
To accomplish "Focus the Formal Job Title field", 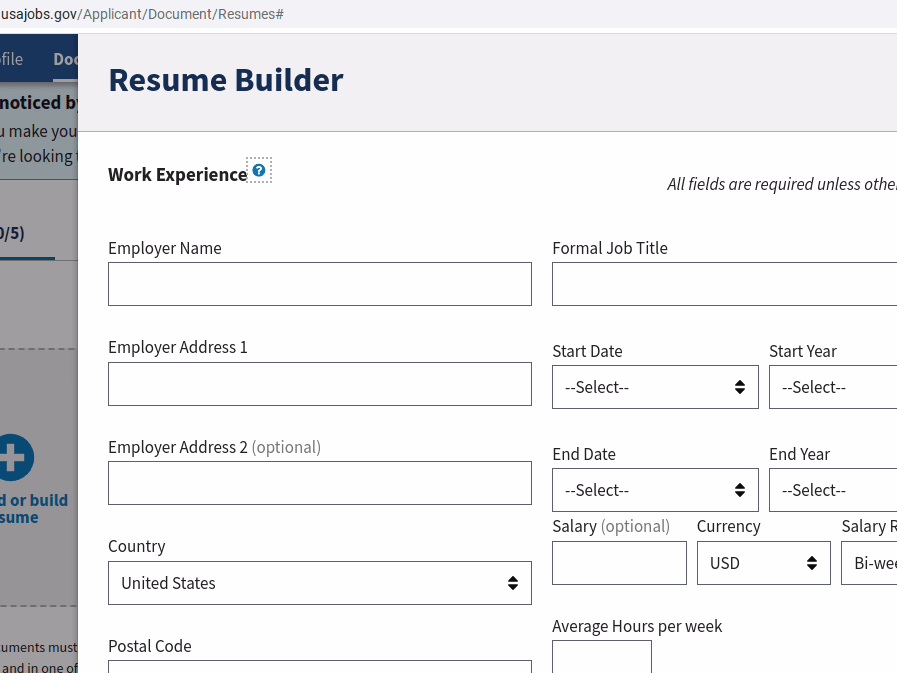I will 724,284.
